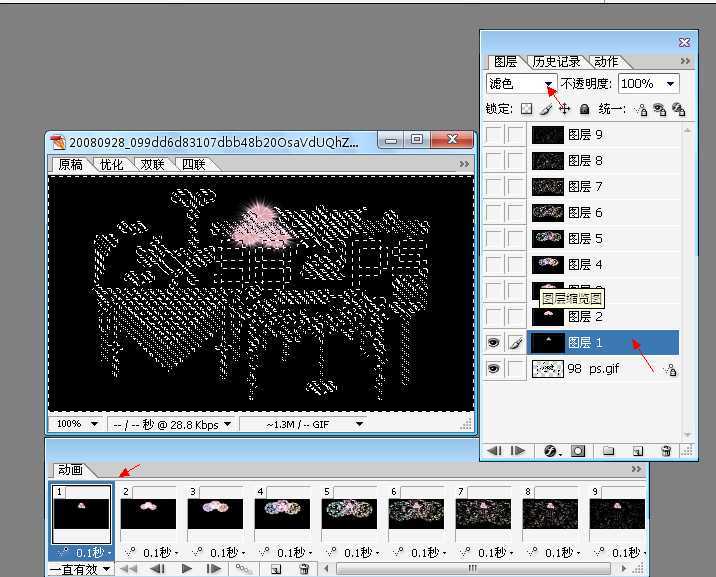Click the add layer mask icon

coord(578,451)
